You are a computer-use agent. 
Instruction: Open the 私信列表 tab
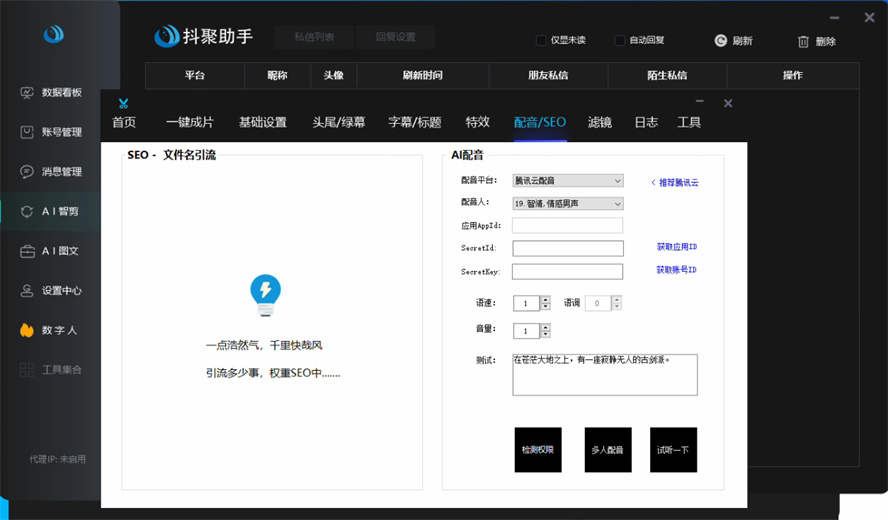[314, 37]
